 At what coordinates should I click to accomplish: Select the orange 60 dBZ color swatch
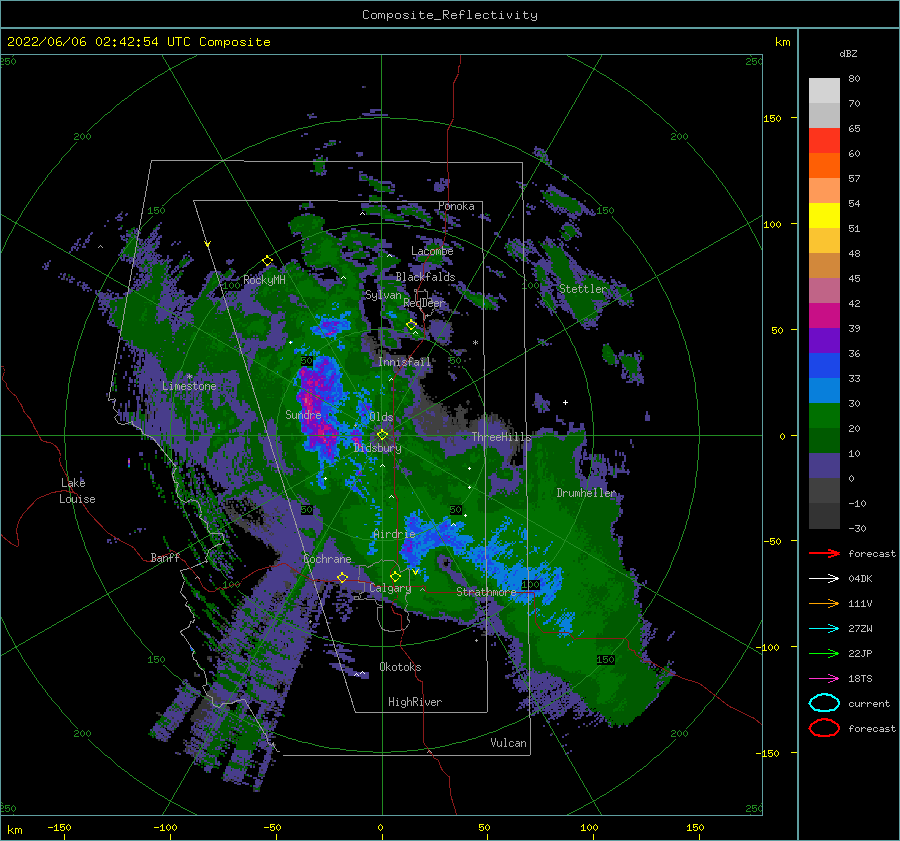click(x=824, y=166)
